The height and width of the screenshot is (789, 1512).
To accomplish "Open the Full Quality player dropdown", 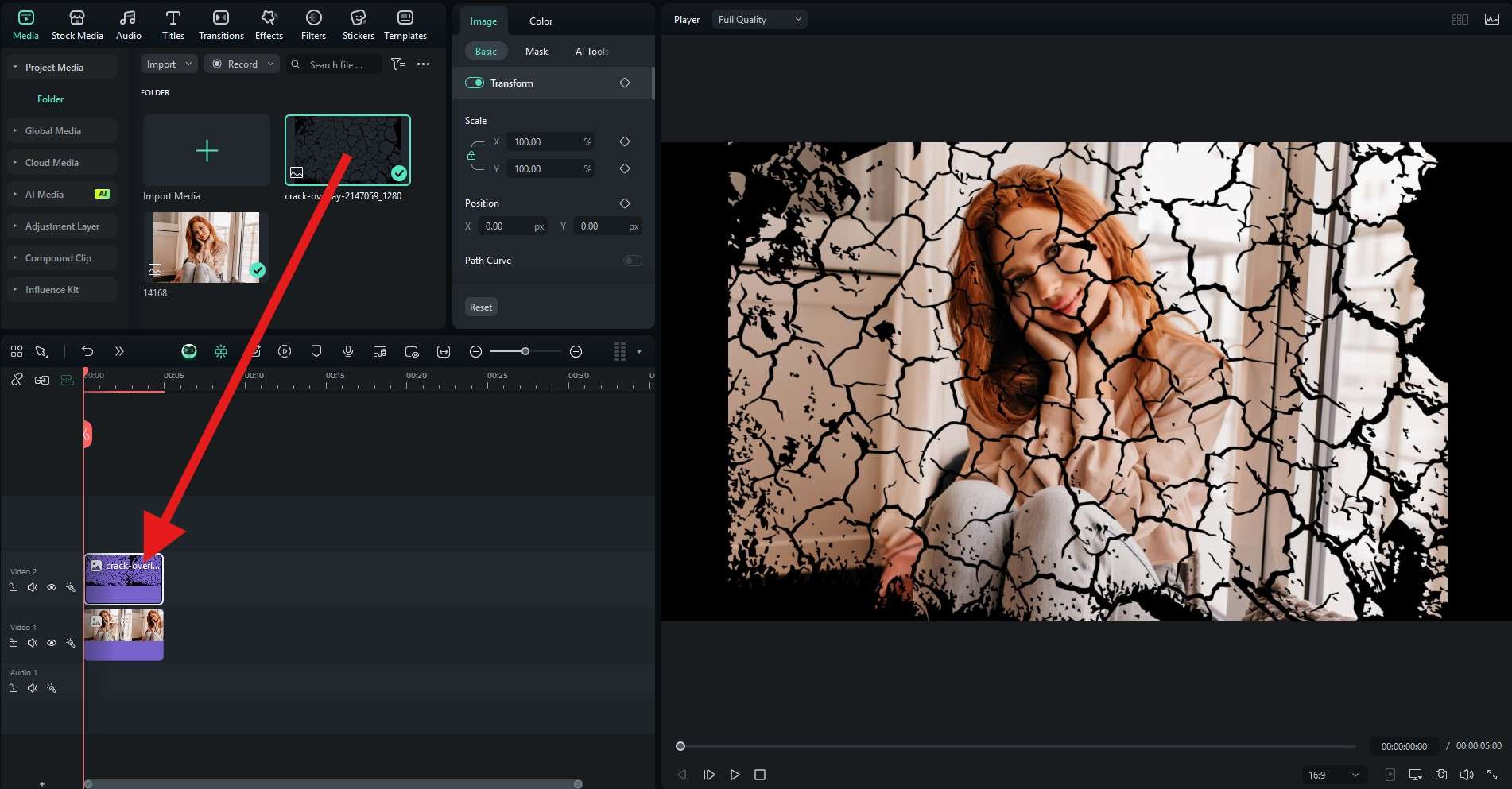I will tap(759, 20).
